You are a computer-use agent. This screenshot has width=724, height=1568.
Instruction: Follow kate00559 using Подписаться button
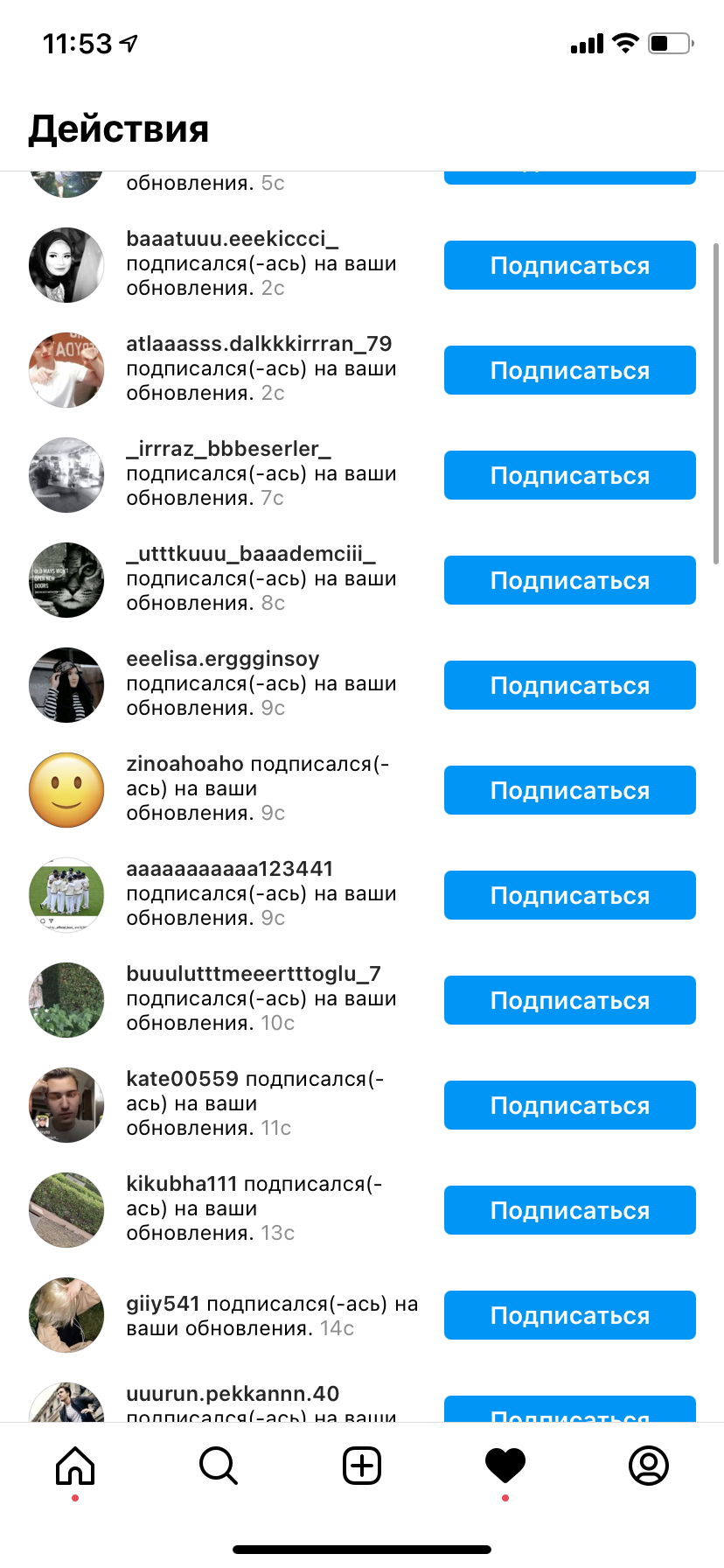(570, 1105)
